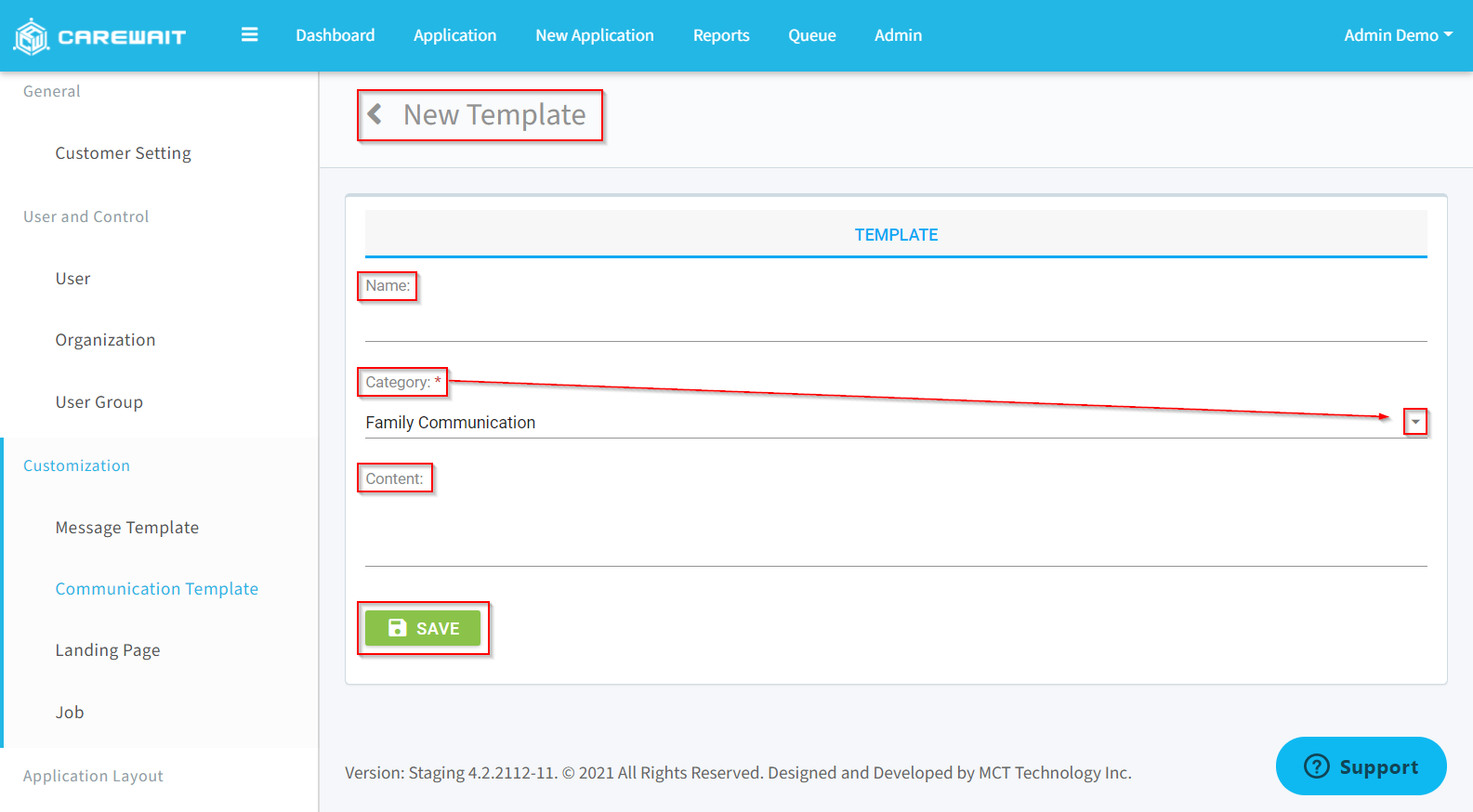
Task: Click the New Template page title
Action: click(x=494, y=114)
